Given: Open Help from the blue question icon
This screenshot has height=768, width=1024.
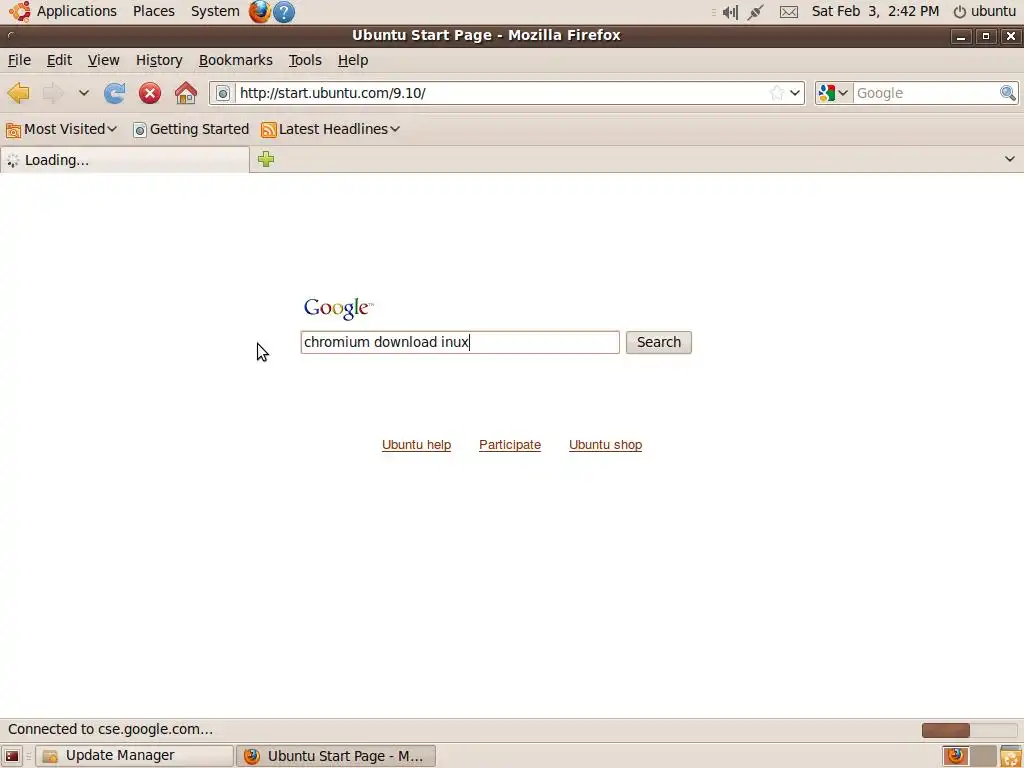Looking at the screenshot, I should 283,12.
